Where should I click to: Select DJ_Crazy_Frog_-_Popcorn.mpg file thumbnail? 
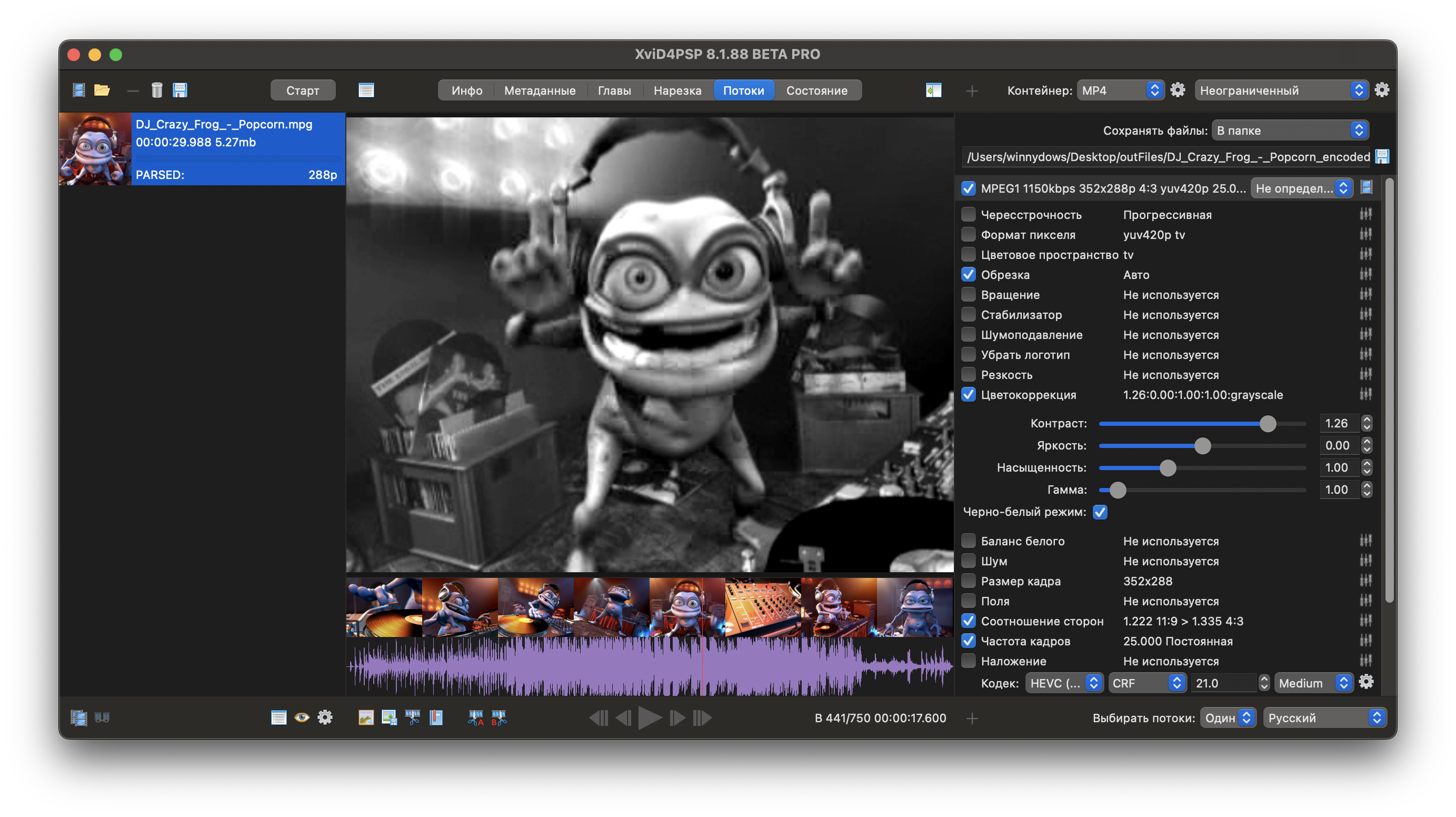(95, 150)
